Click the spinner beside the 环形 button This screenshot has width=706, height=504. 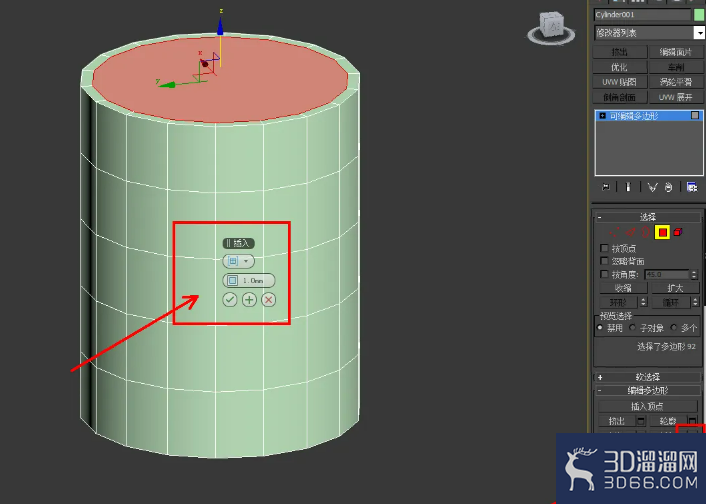pos(643,302)
